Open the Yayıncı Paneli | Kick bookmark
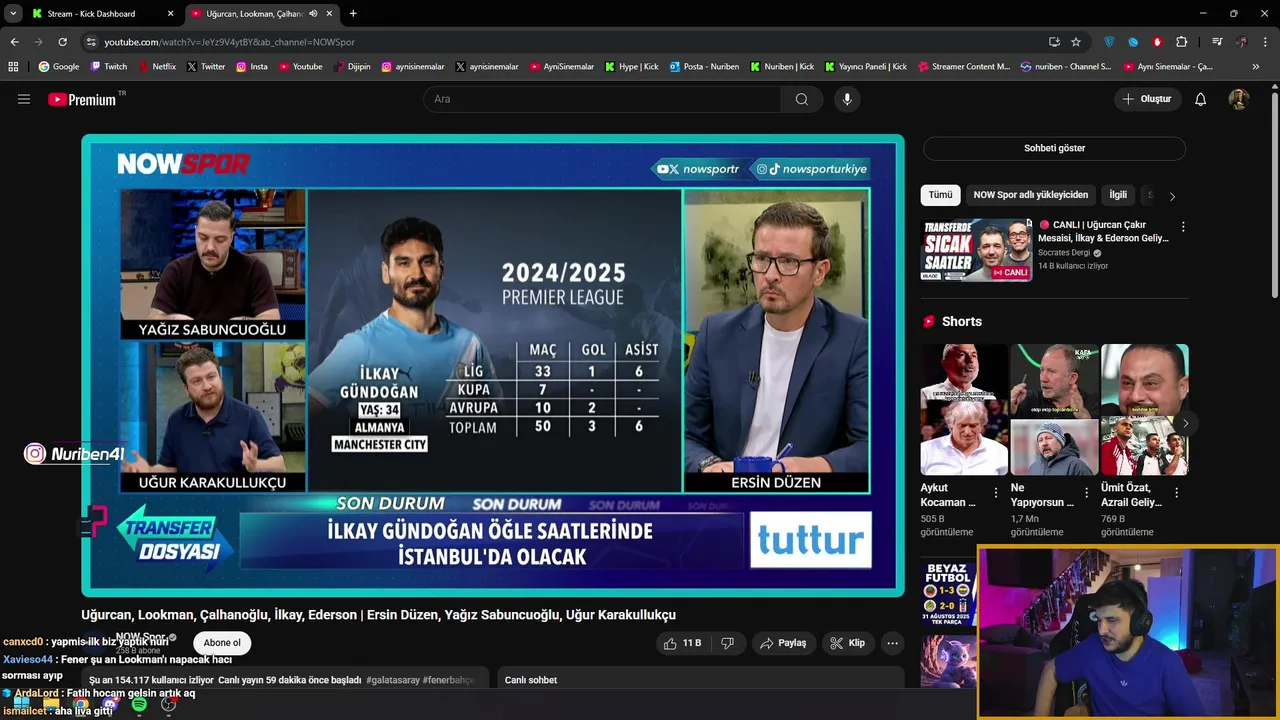 coord(866,67)
